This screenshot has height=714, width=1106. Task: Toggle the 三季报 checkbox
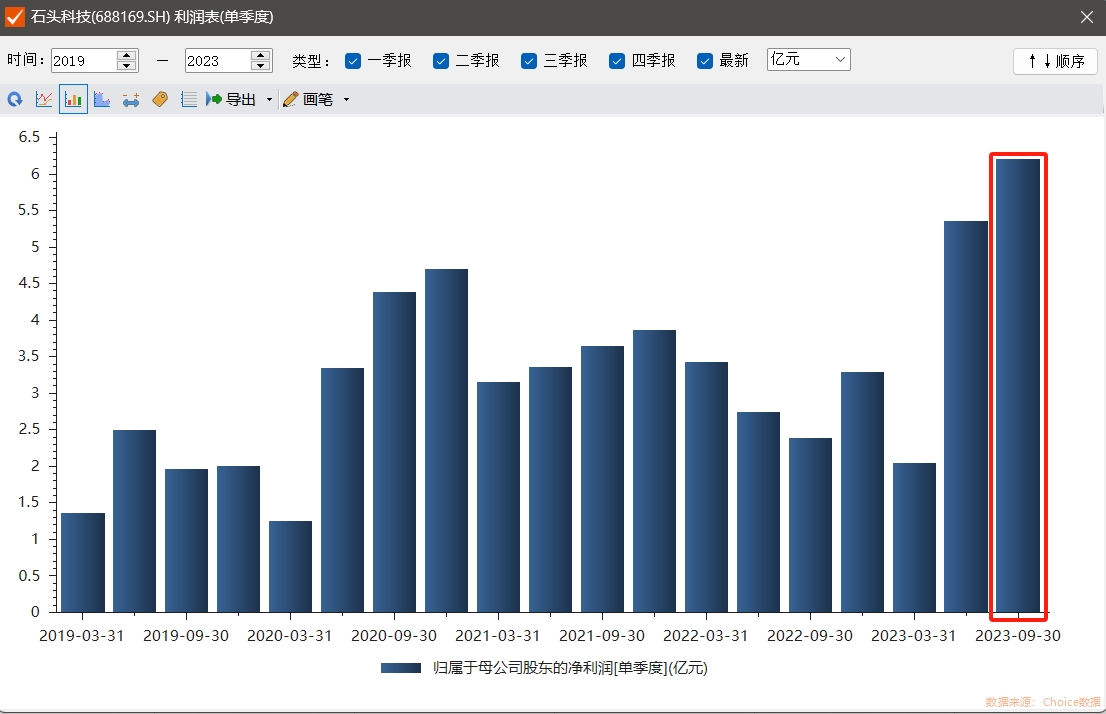(x=529, y=61)
